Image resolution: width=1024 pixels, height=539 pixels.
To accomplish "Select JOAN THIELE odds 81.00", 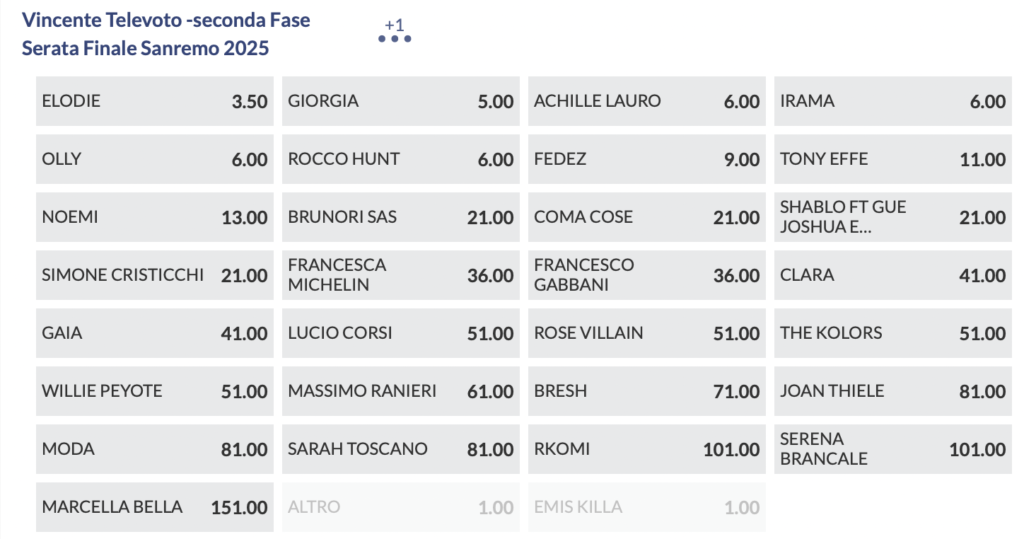I will (892, 391).
